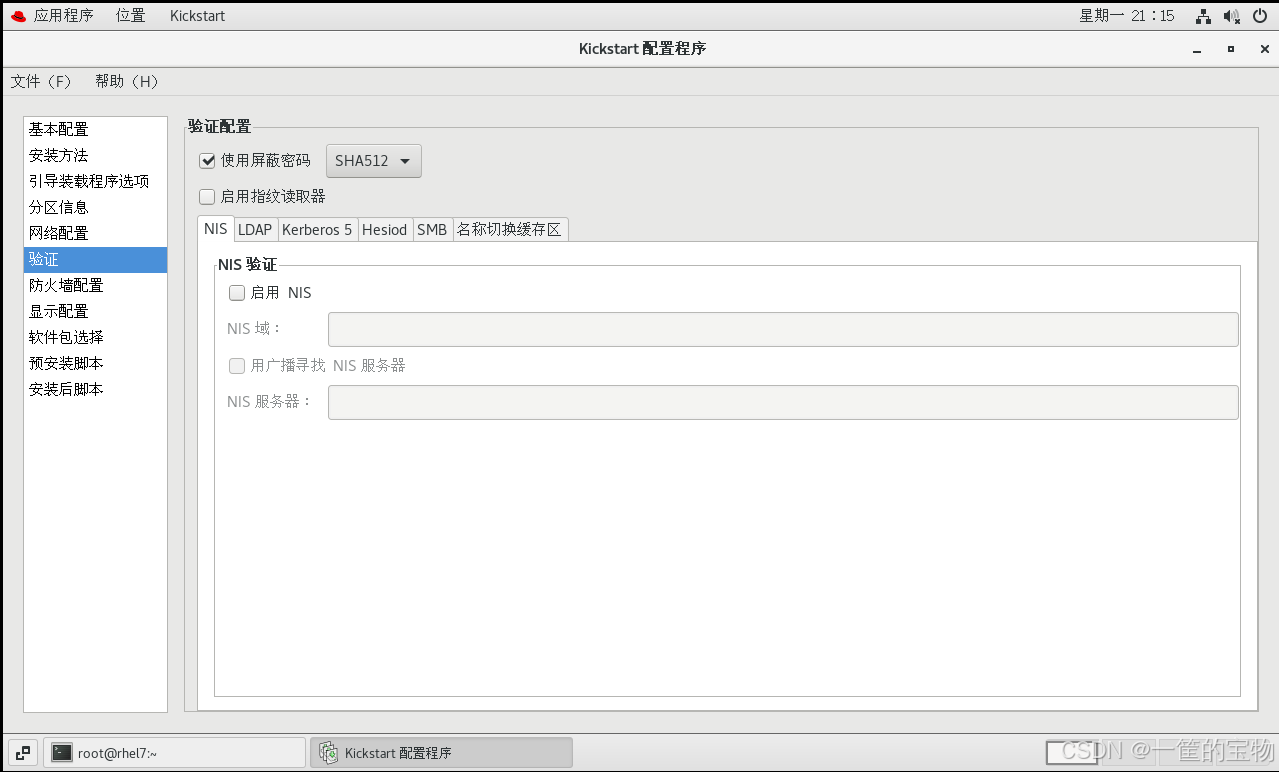Viewport: 1279px width, 772px height.
Task: Select 软件包选择 in the sidebar
Action: coord(95,337)
